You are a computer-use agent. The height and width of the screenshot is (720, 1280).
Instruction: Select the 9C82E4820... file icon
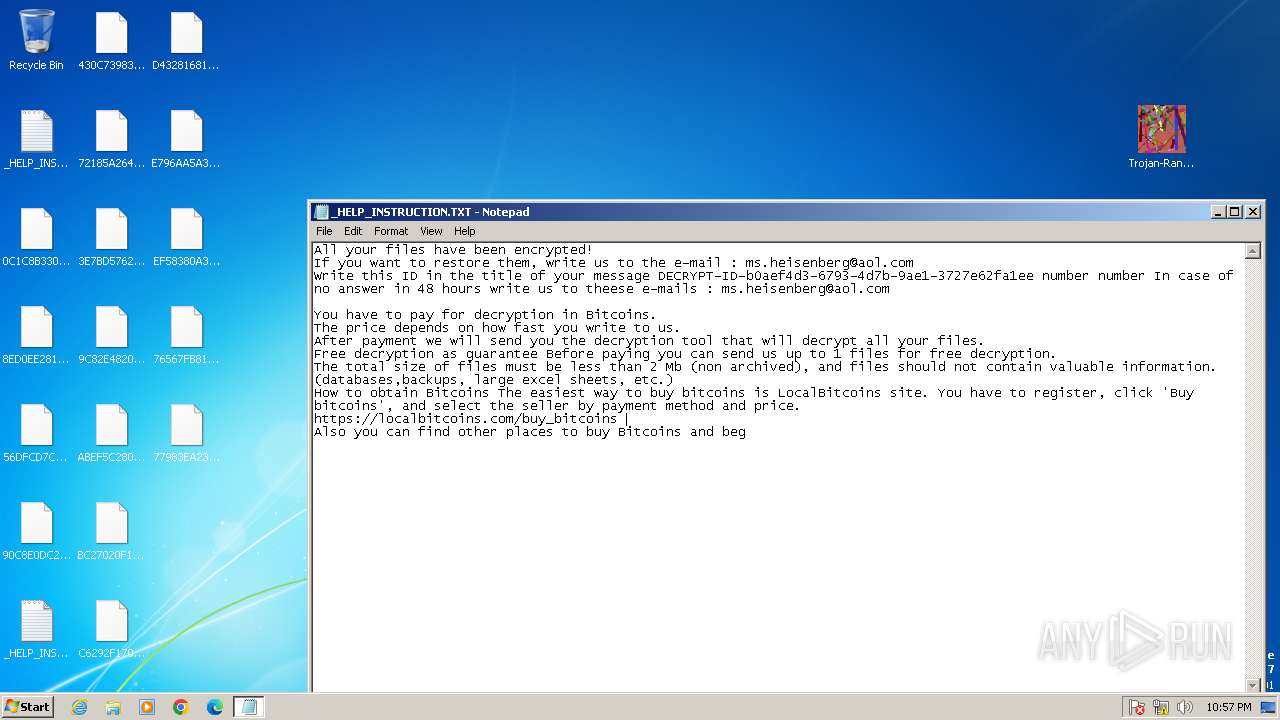click(x=111, y=334)
